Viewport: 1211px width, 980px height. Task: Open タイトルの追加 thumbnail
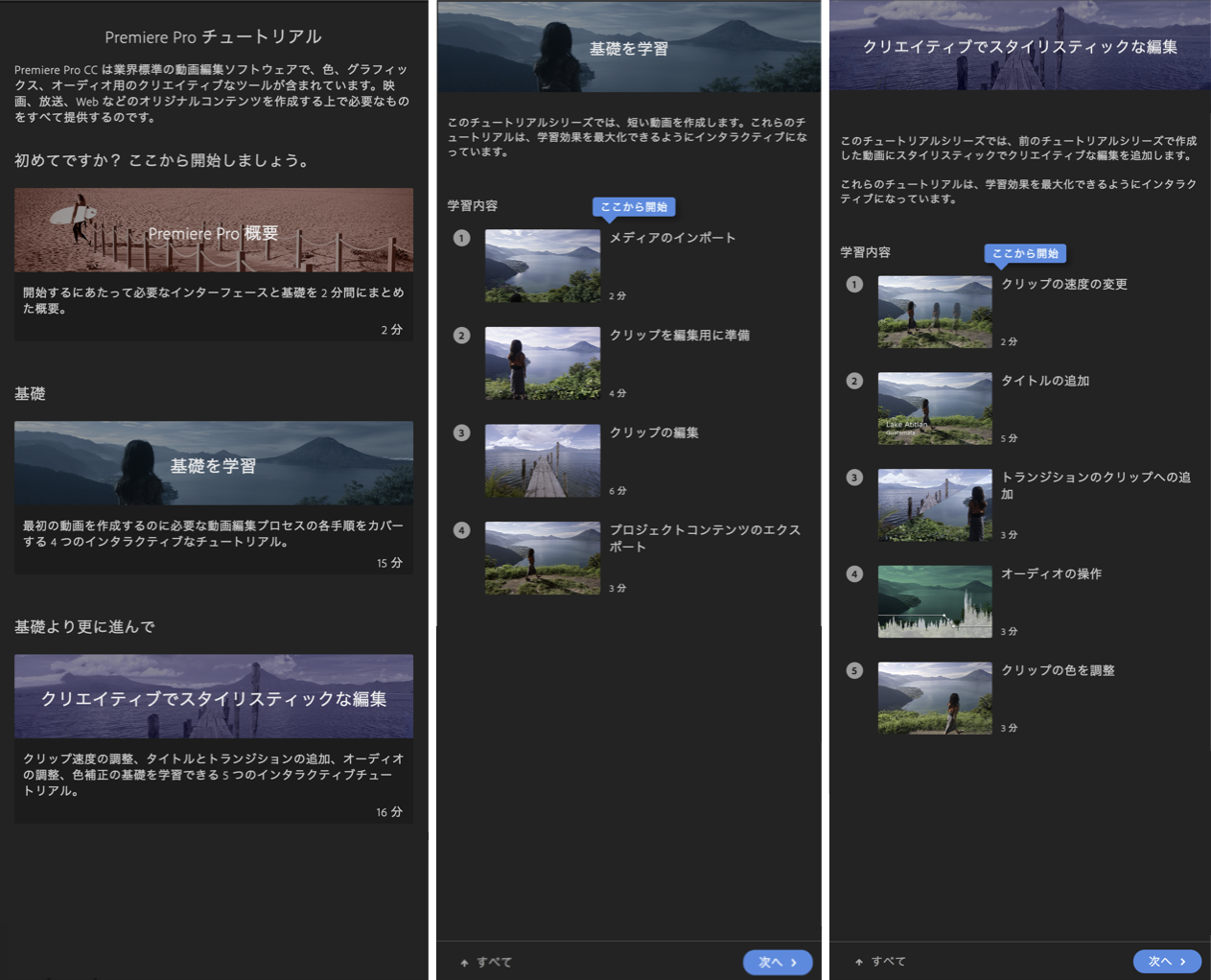point(935,408)
